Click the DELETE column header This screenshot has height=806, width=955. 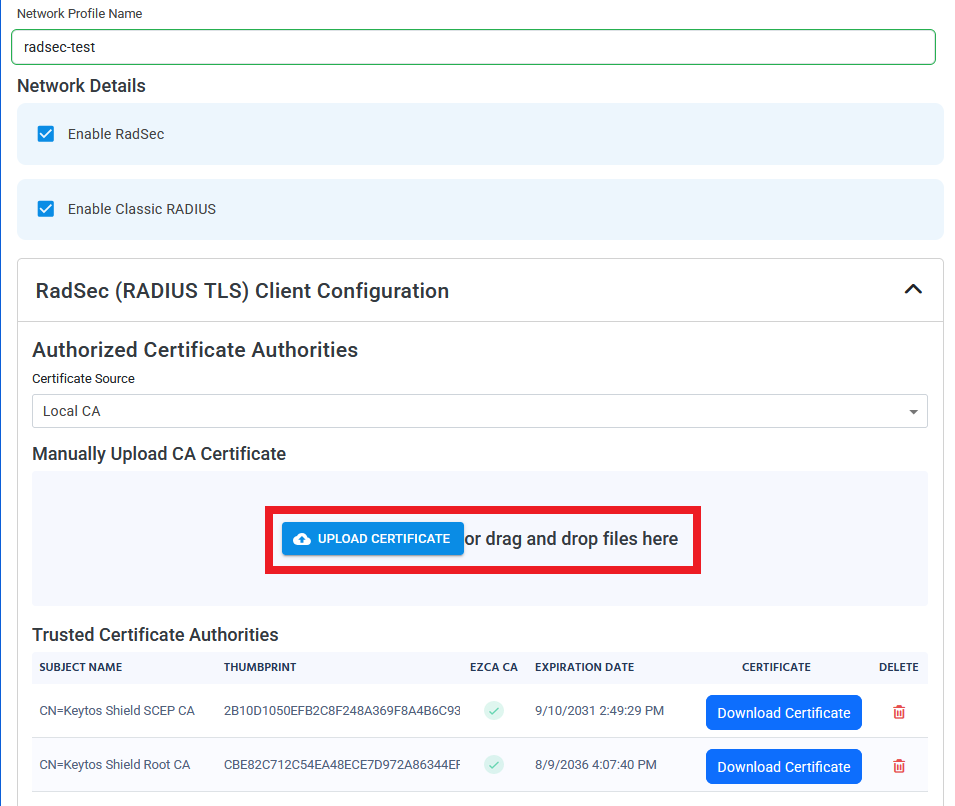[x=898, y=667]
